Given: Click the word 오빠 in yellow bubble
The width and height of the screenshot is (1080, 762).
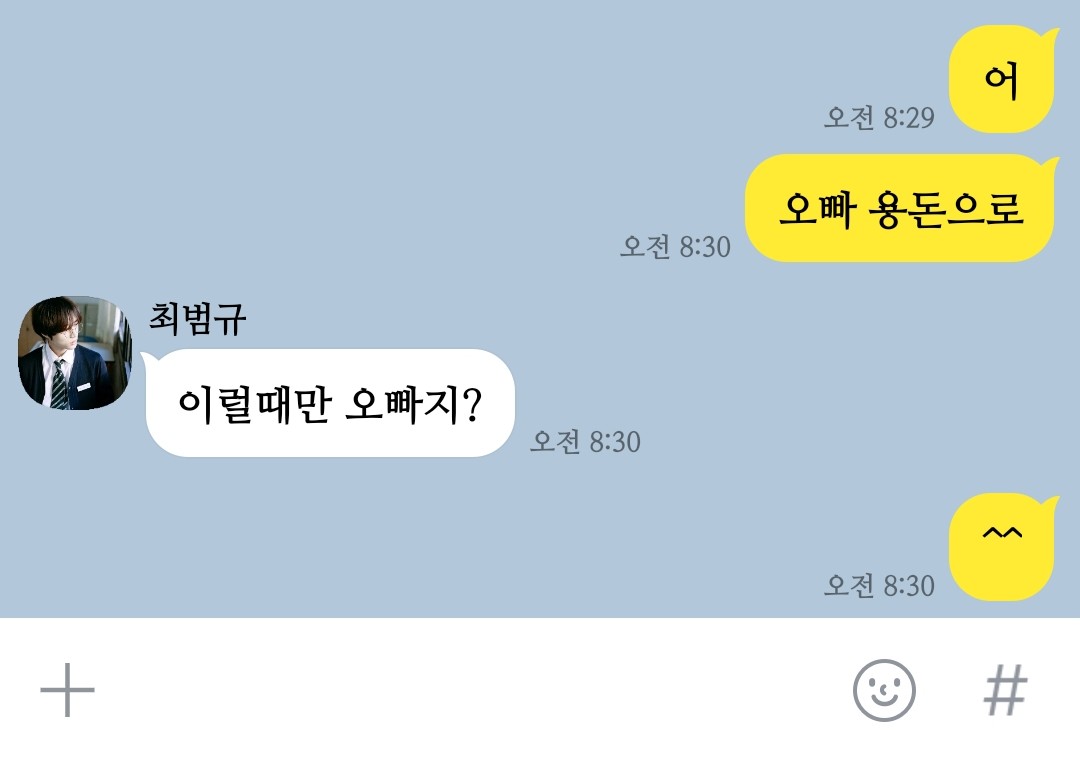Looking at the screenshot, I should tap(818, 208).
